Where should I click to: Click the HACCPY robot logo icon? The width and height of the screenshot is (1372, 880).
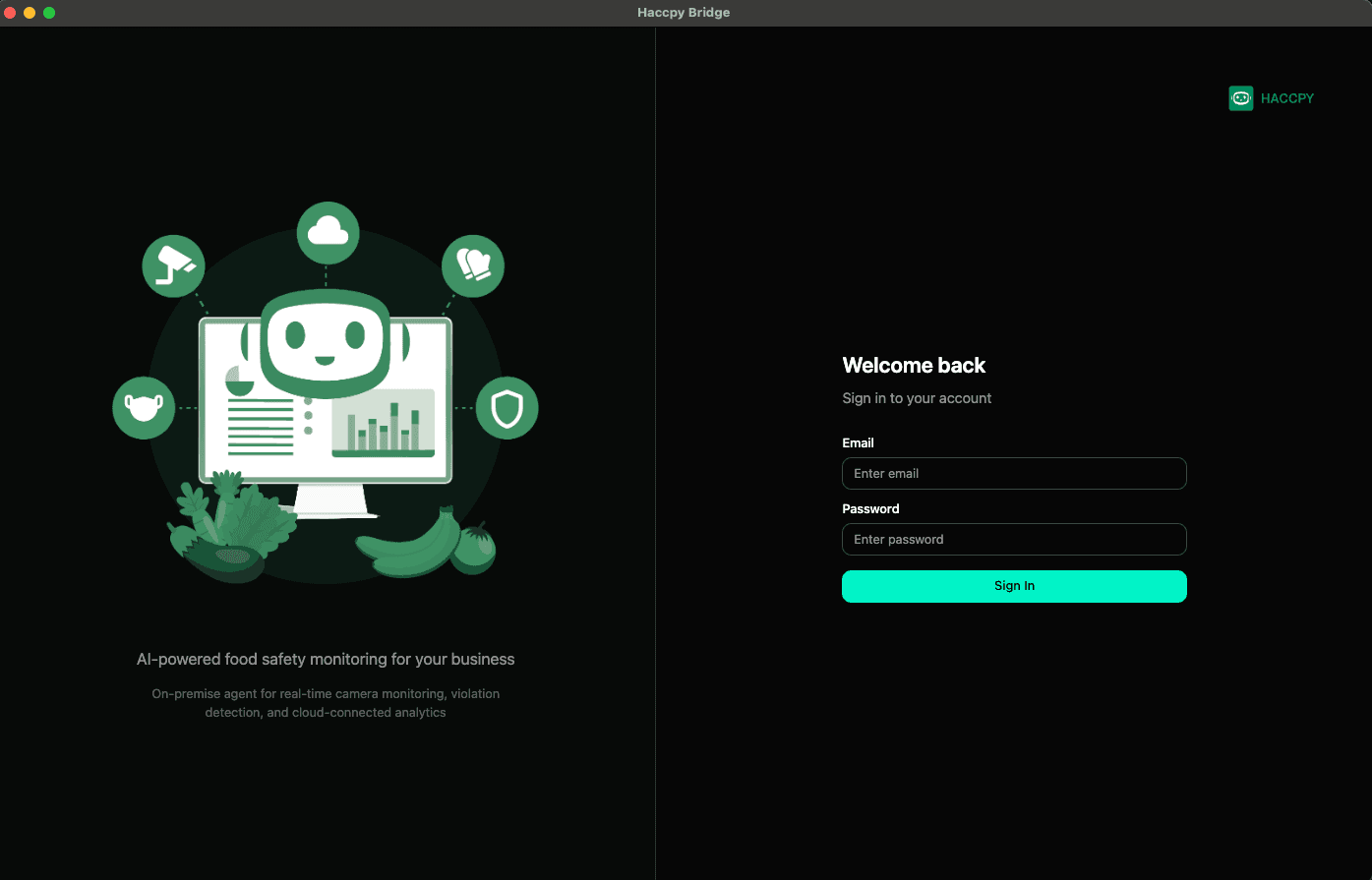tap(1240, 98)
